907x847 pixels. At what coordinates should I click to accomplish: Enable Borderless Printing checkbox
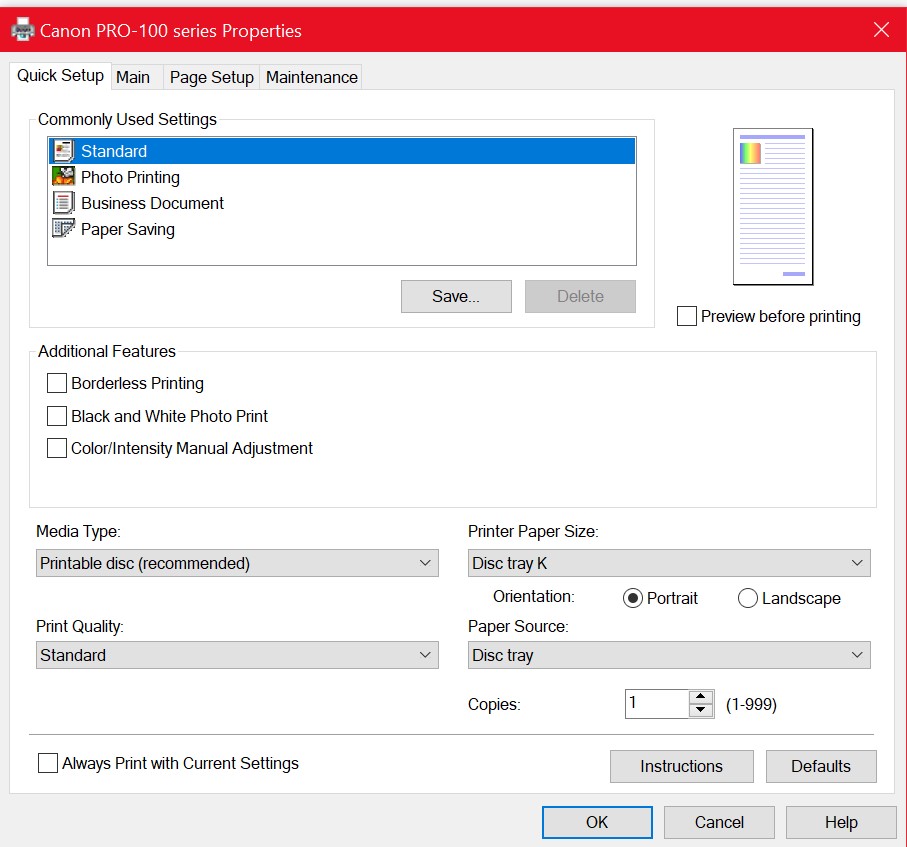[x=57, y=383]
